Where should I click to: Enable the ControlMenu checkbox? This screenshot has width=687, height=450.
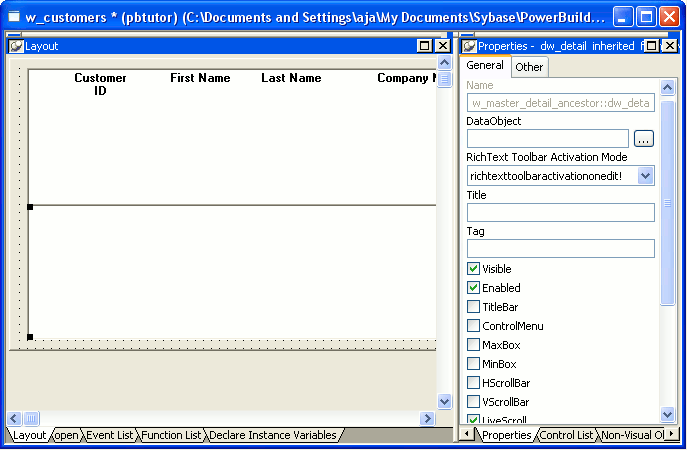pos(473,326)
